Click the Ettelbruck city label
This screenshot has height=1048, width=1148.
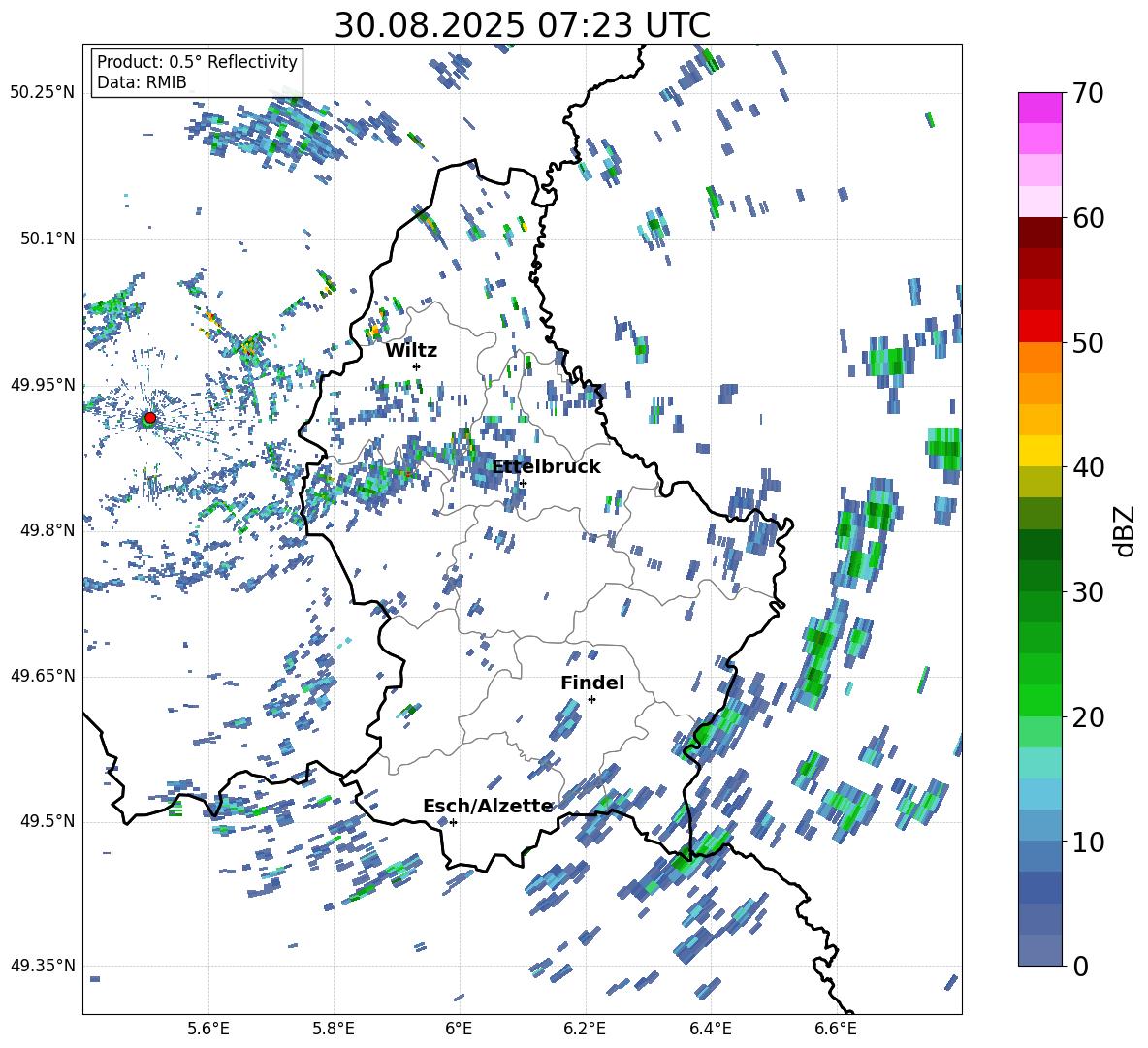click(x=546, y=467)
